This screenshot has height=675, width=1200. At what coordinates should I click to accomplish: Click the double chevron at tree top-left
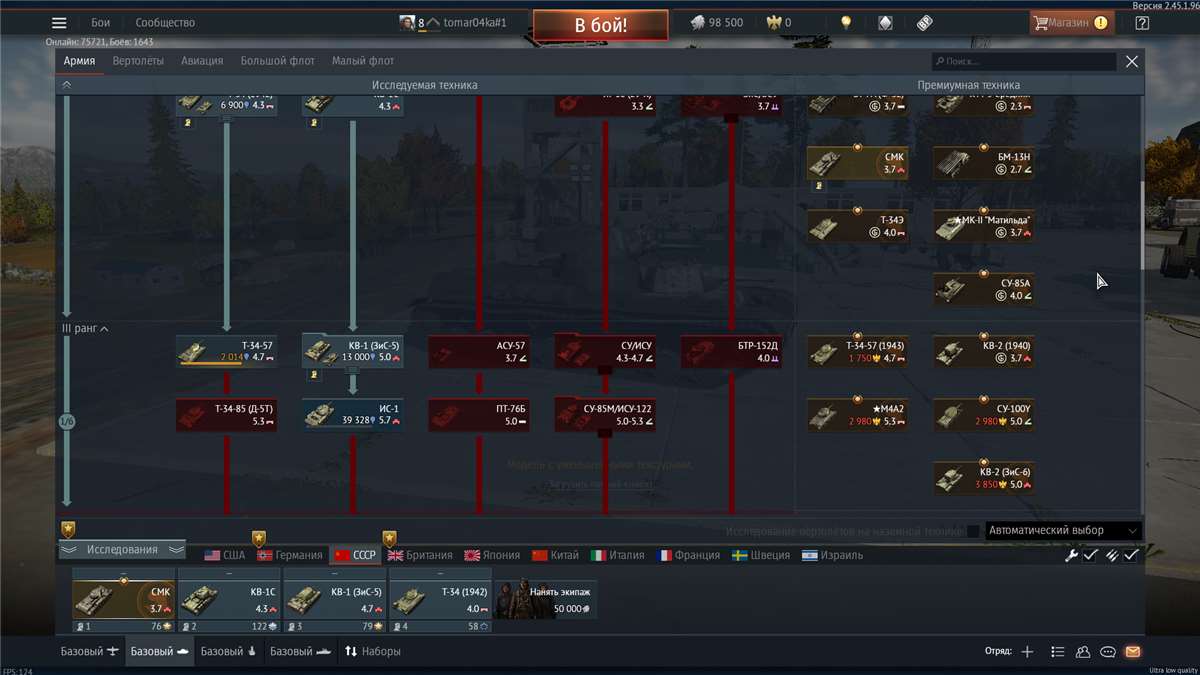tap(67, 85)
